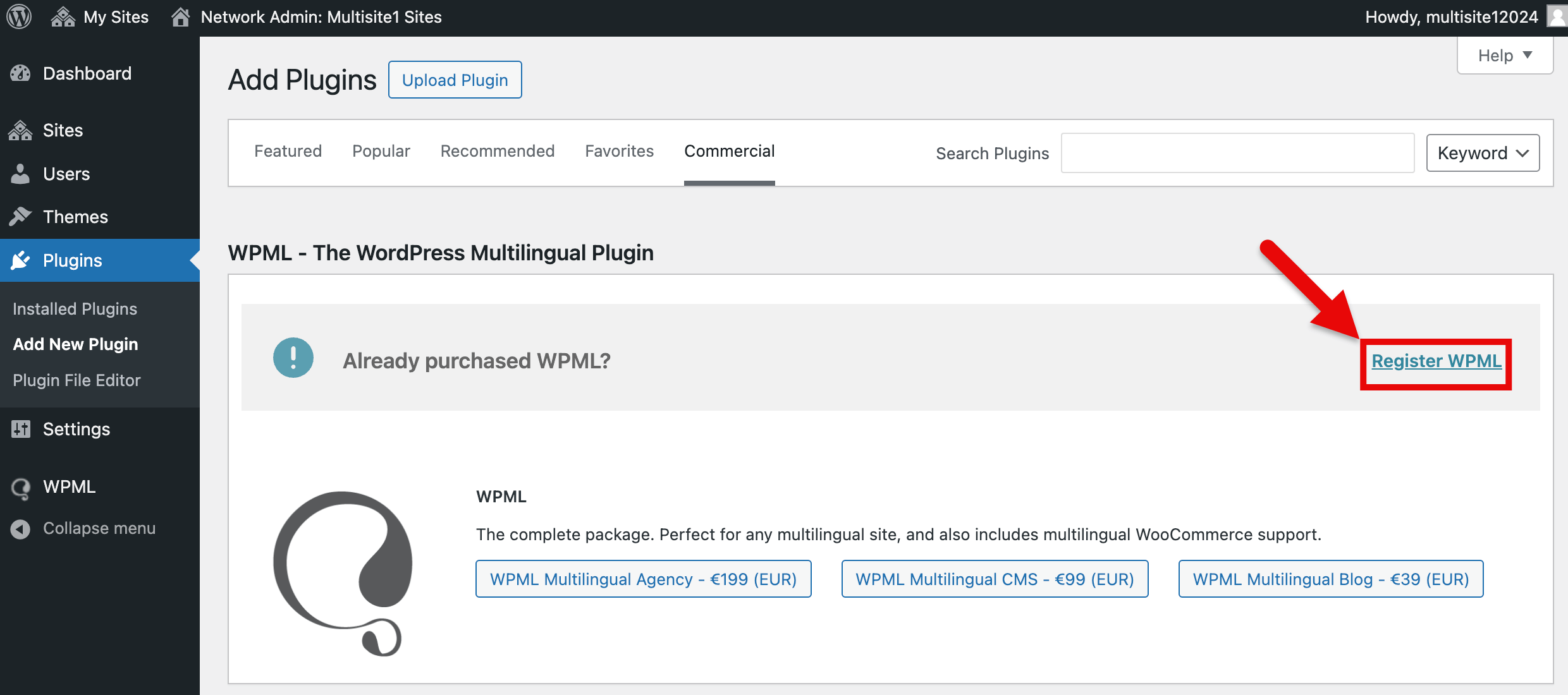
Task: Click the Upload Plugin button
Action: tap(455, 80)
